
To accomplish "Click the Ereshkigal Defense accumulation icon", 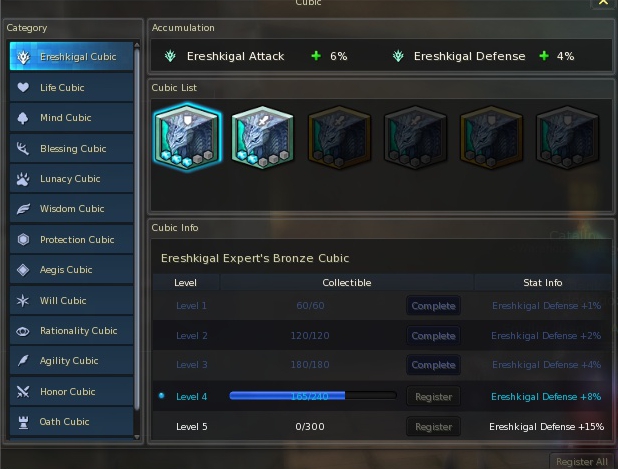I will (x=398, y=56).
